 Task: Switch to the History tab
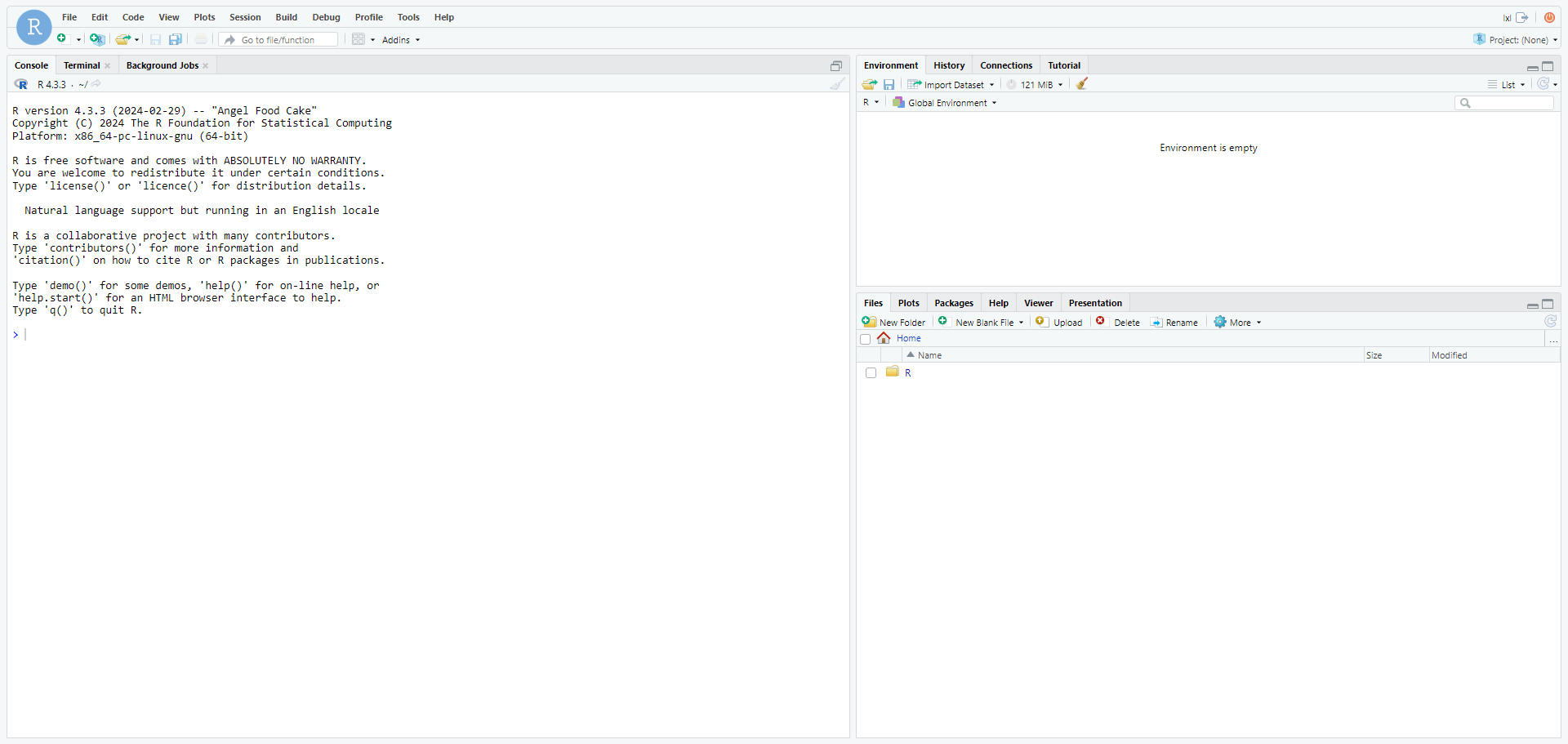tap(948, 65)
